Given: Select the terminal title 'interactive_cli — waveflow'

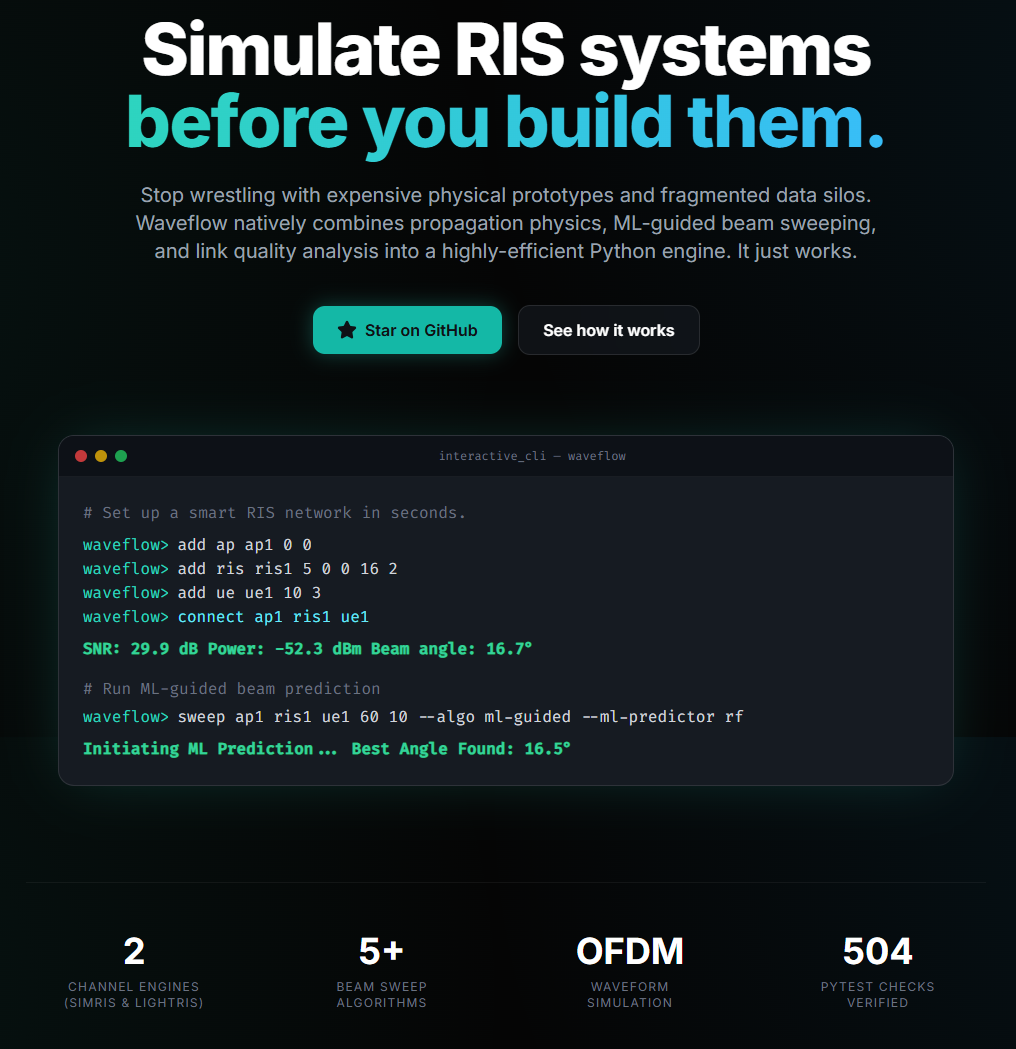Looking at the screenshot, I should [x=532, y=456].
